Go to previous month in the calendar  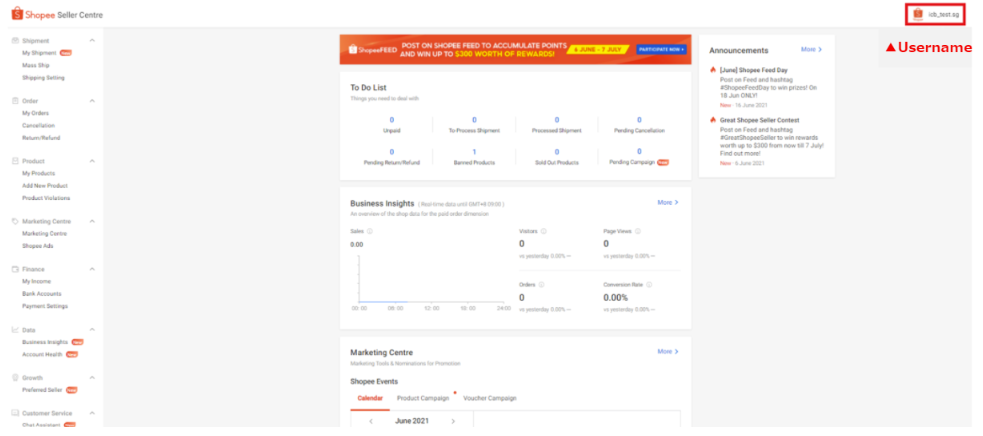[x=371, y=422]
